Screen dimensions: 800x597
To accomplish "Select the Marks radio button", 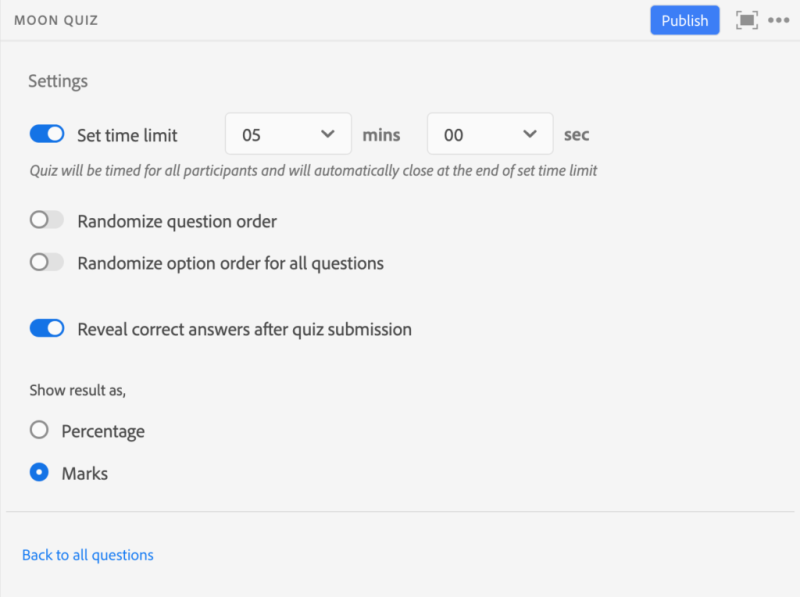I will point(39,473).
